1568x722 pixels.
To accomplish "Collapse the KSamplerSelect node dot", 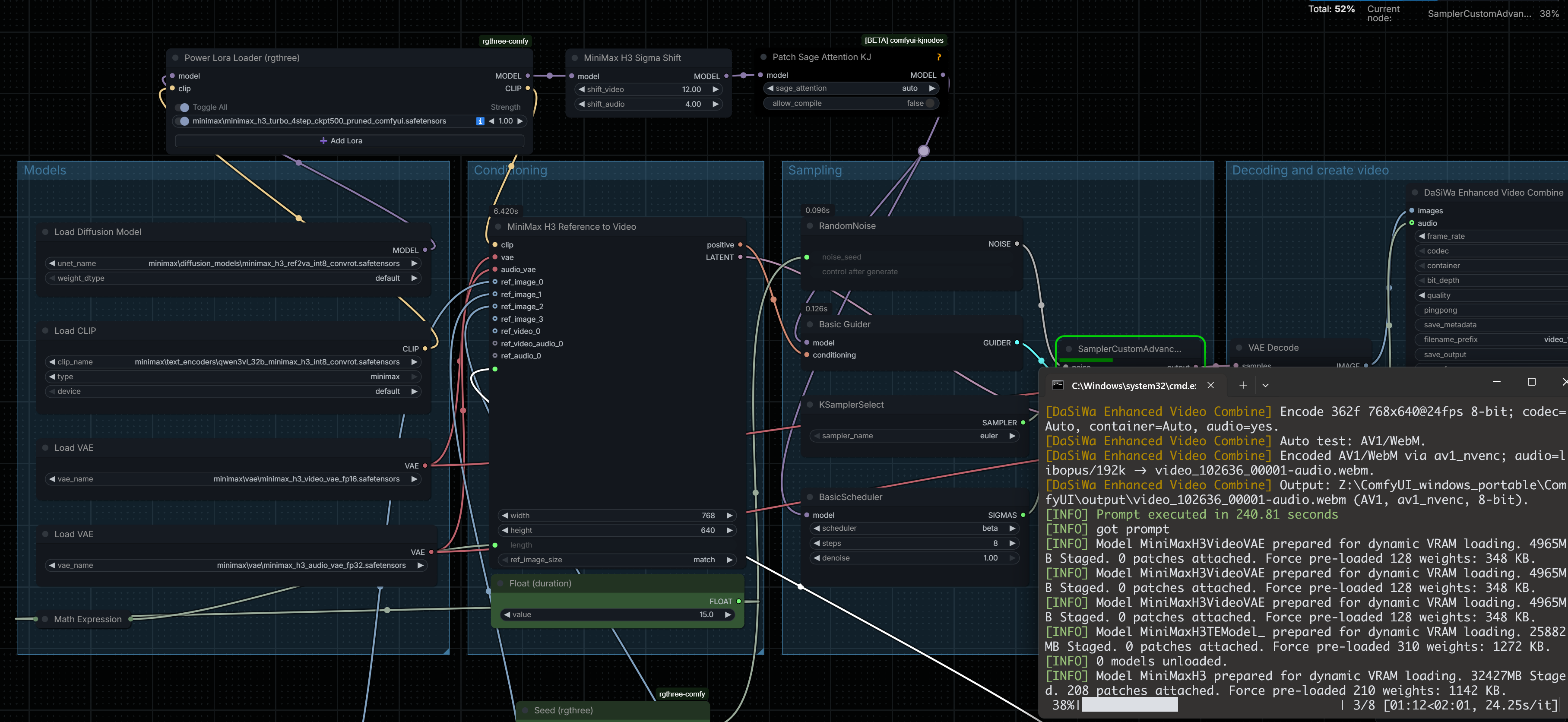I will (810, 405).
